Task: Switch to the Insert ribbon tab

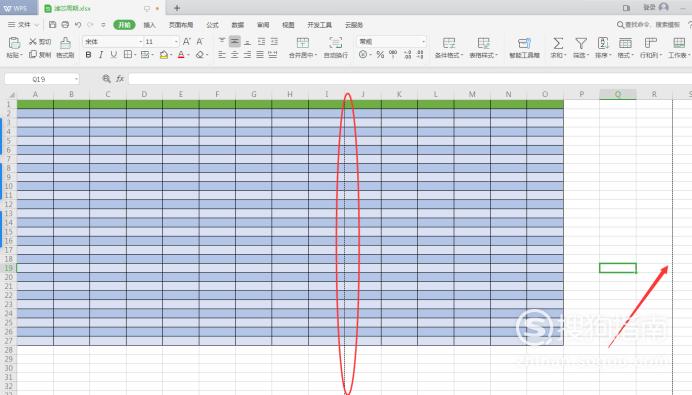Action: click(150, 25)
